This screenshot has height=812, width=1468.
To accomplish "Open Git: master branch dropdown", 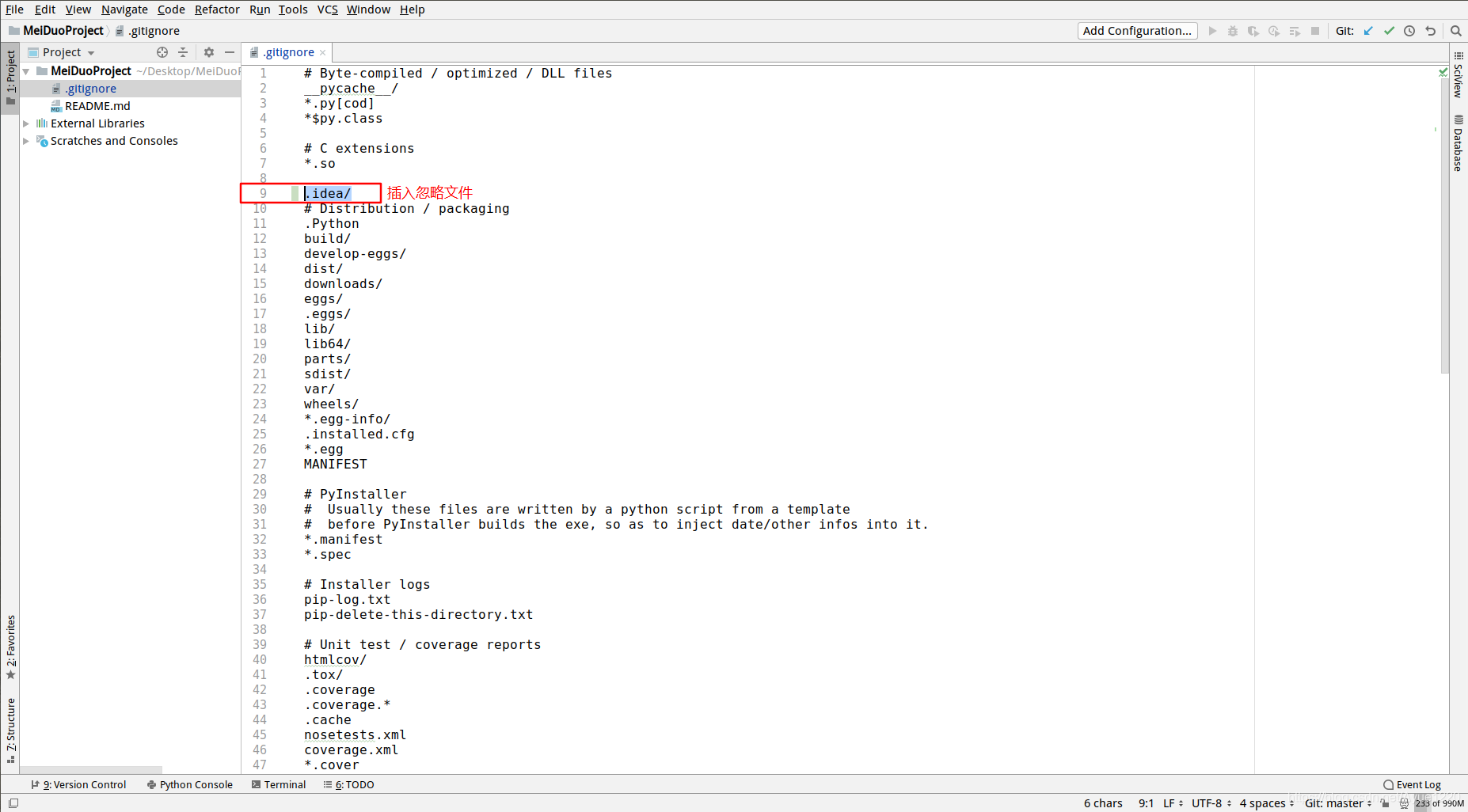I will pos(1338,803).
